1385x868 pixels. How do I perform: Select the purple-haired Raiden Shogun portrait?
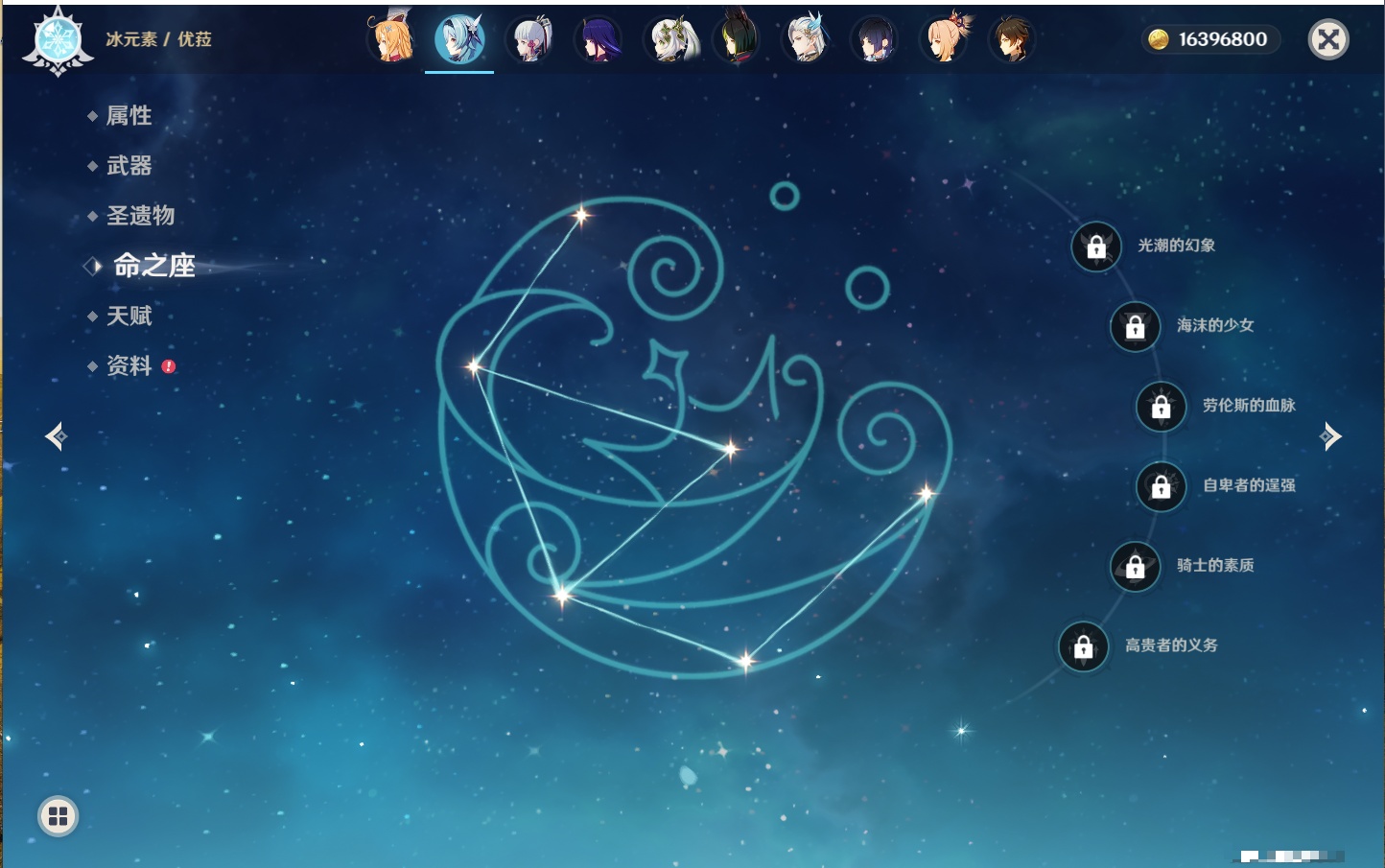(599, 40)
